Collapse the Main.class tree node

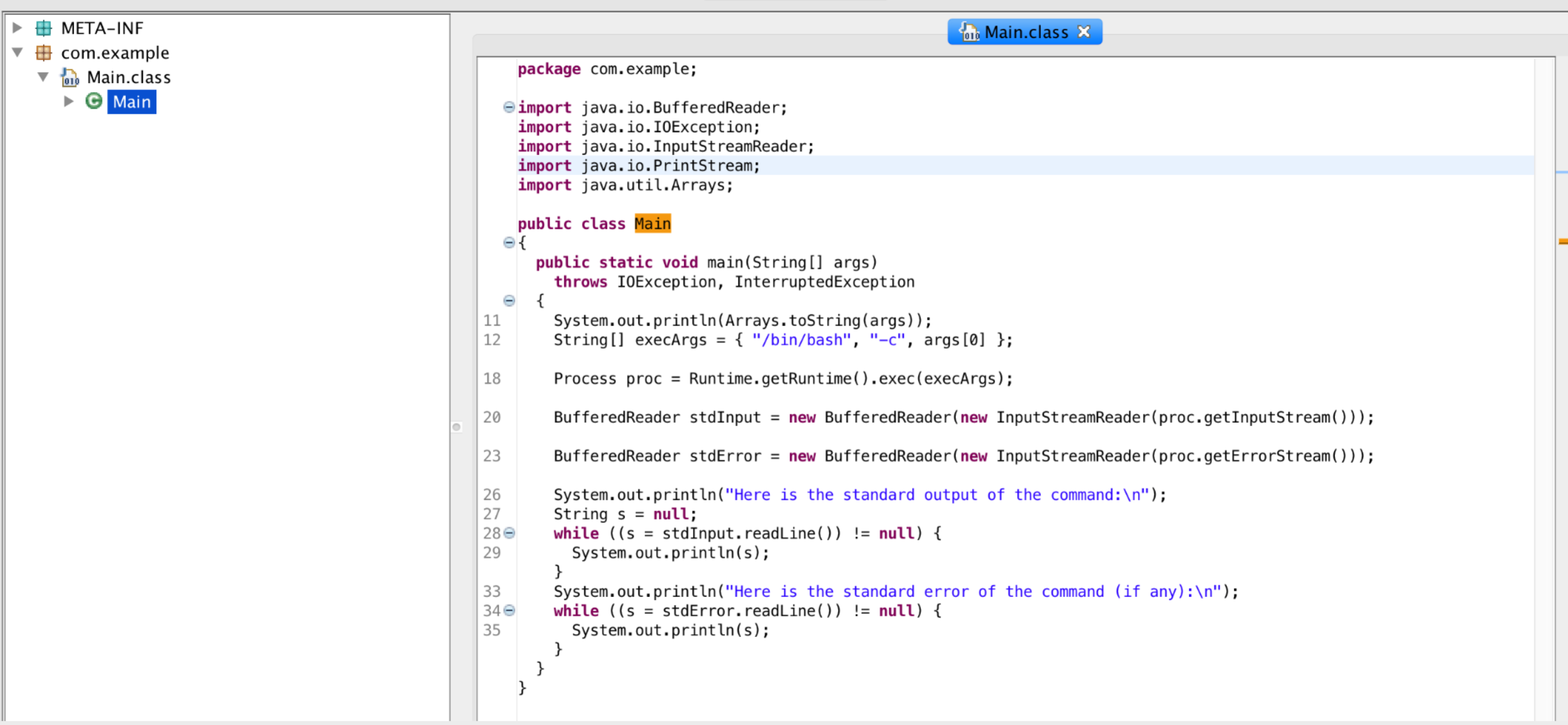click(x=43, y=77)
